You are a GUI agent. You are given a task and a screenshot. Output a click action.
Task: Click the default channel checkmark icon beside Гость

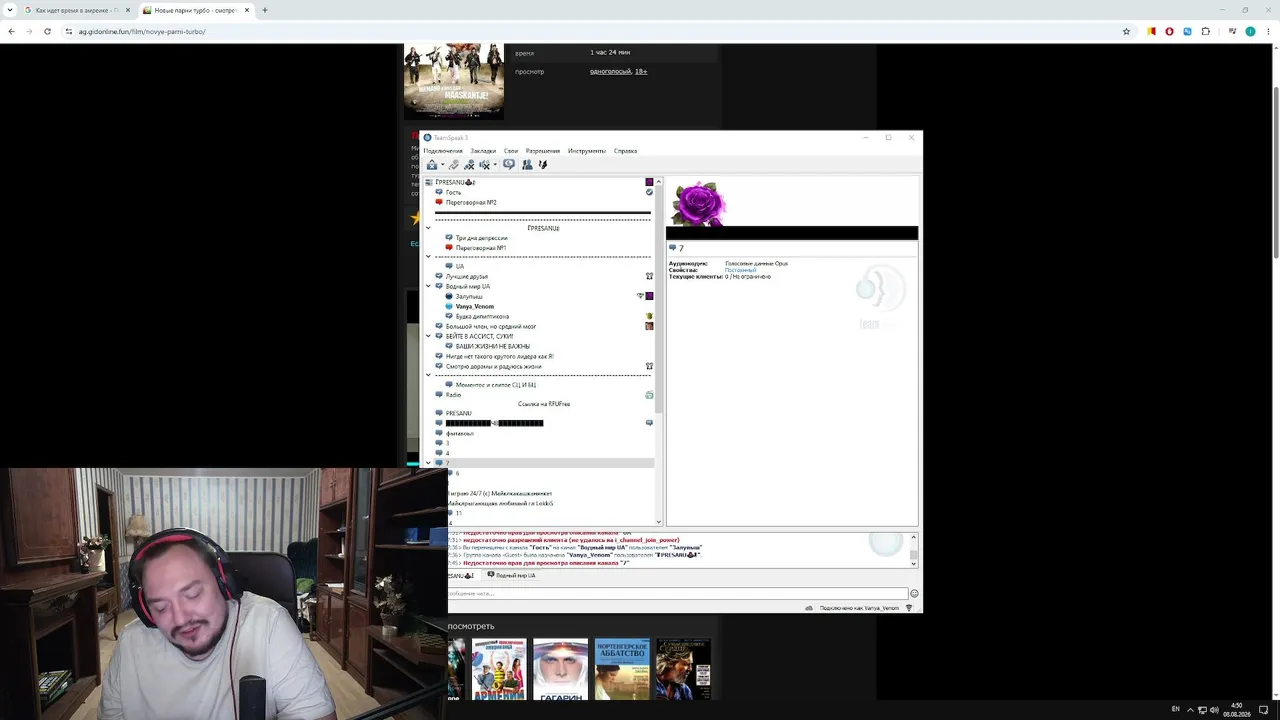click(649, 192)
